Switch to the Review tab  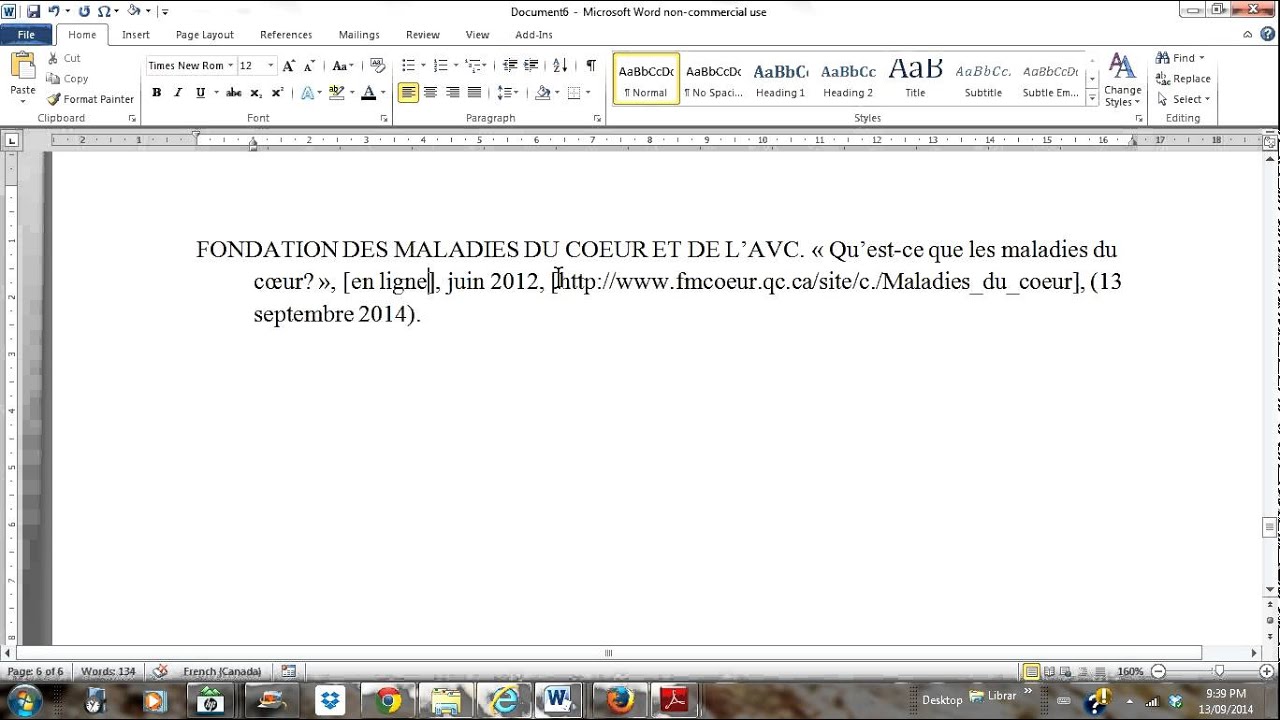[x=423, y=34]
